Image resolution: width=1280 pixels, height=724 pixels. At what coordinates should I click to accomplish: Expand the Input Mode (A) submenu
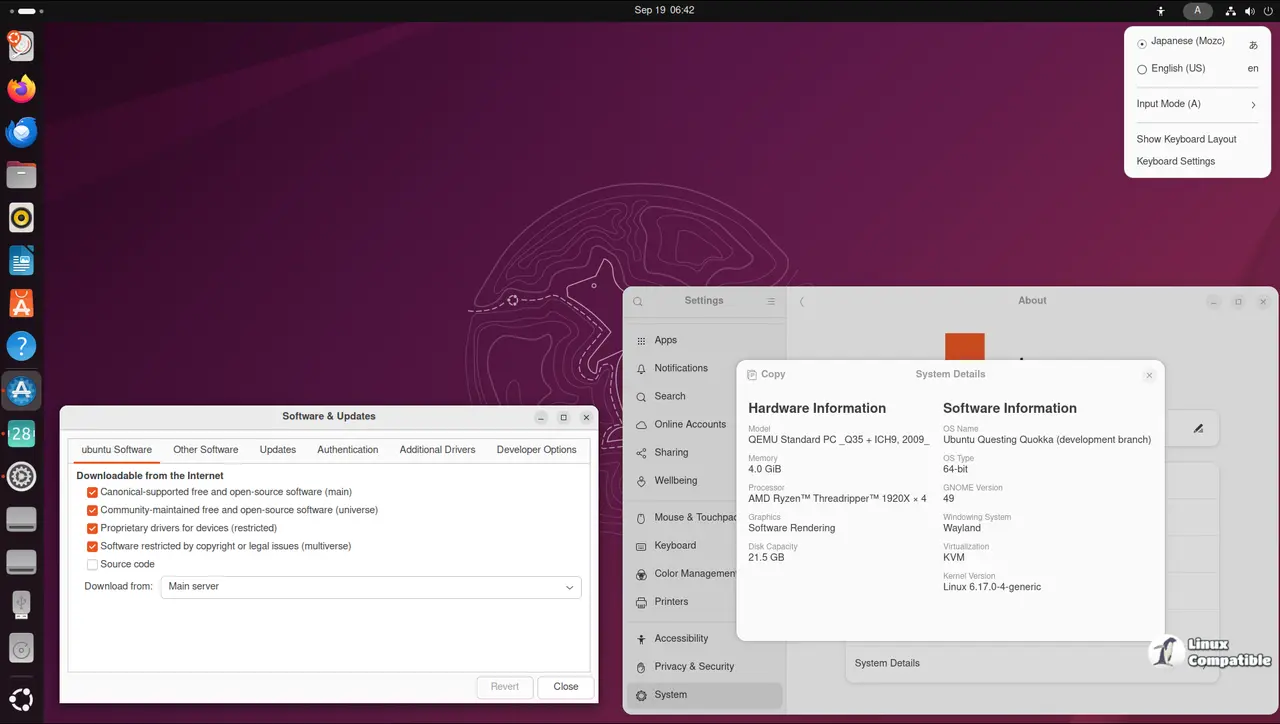(x=1197, y=104)
